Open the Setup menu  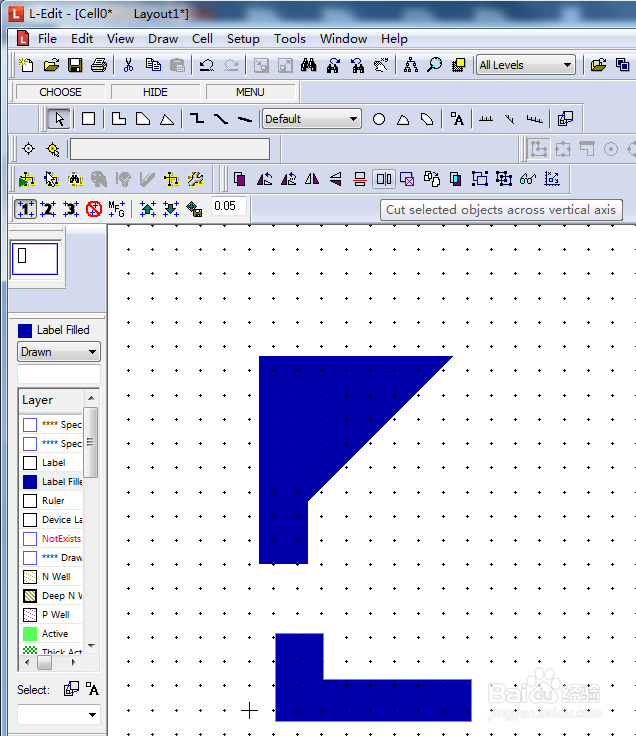tap(243, 38)
